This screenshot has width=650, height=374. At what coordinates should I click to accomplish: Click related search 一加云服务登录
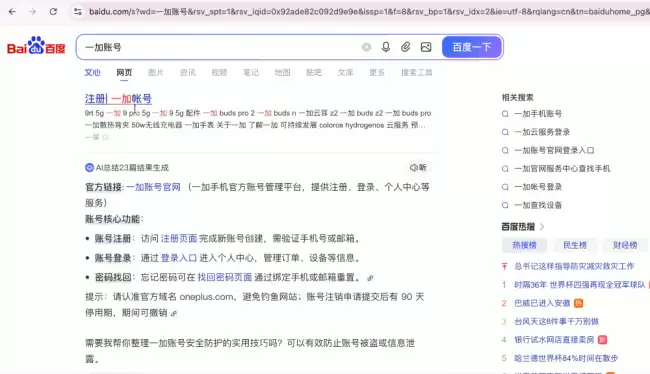pos(542,132)
